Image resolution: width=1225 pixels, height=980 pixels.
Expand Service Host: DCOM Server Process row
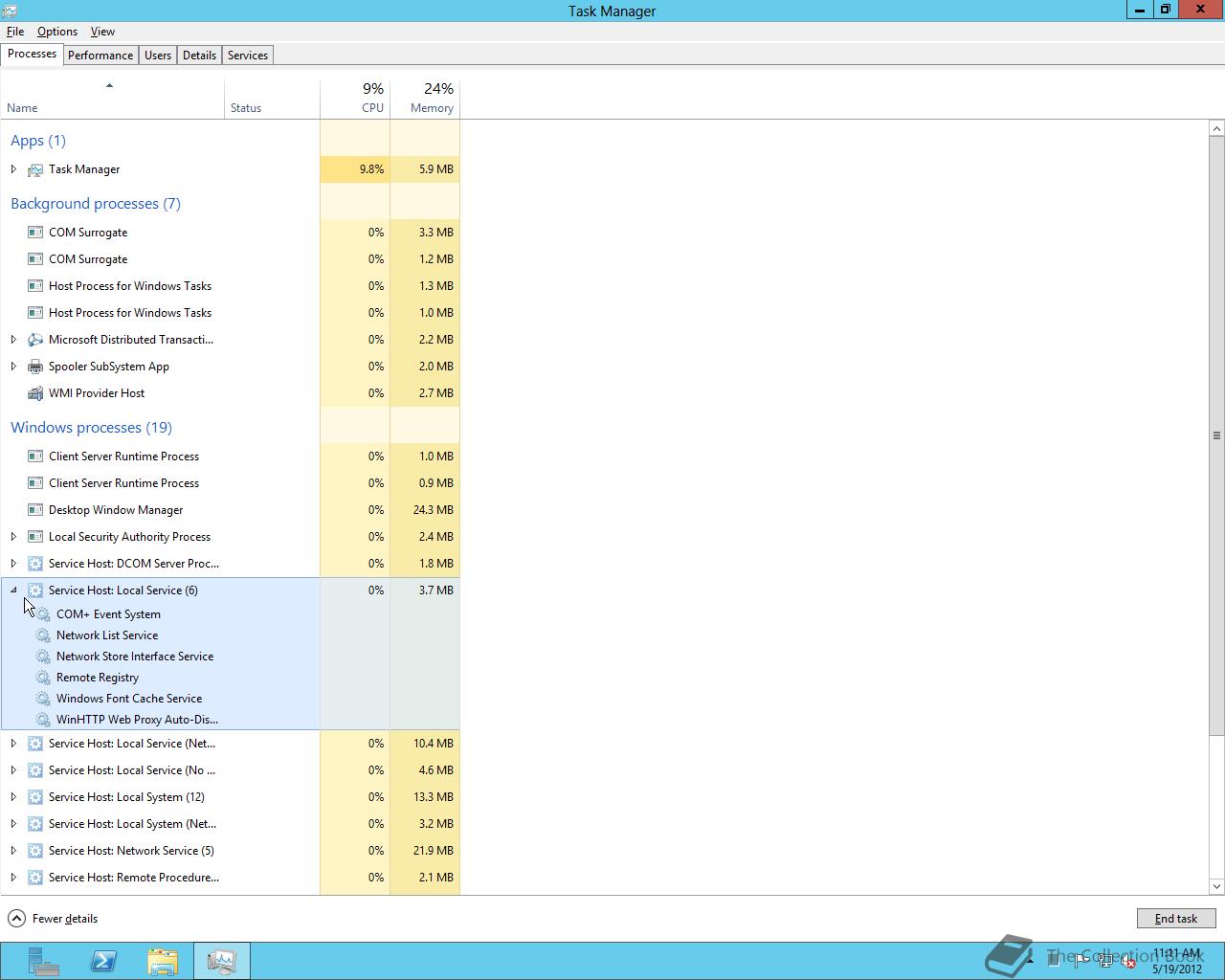[13, 564]
